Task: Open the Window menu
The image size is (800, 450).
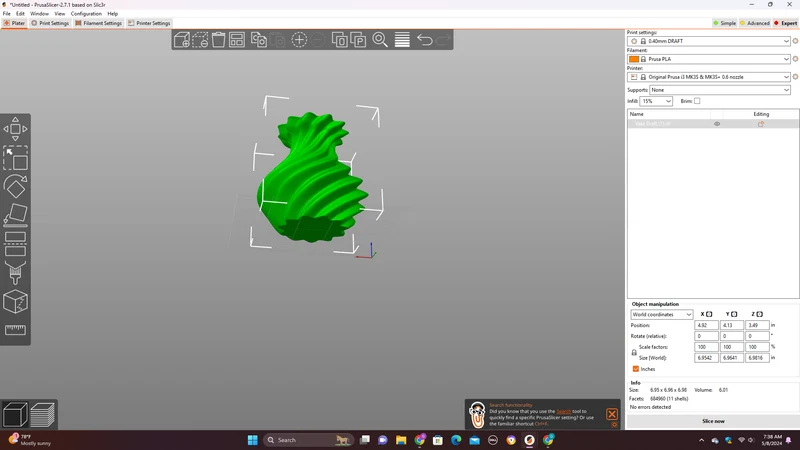Action: [39, 14]
